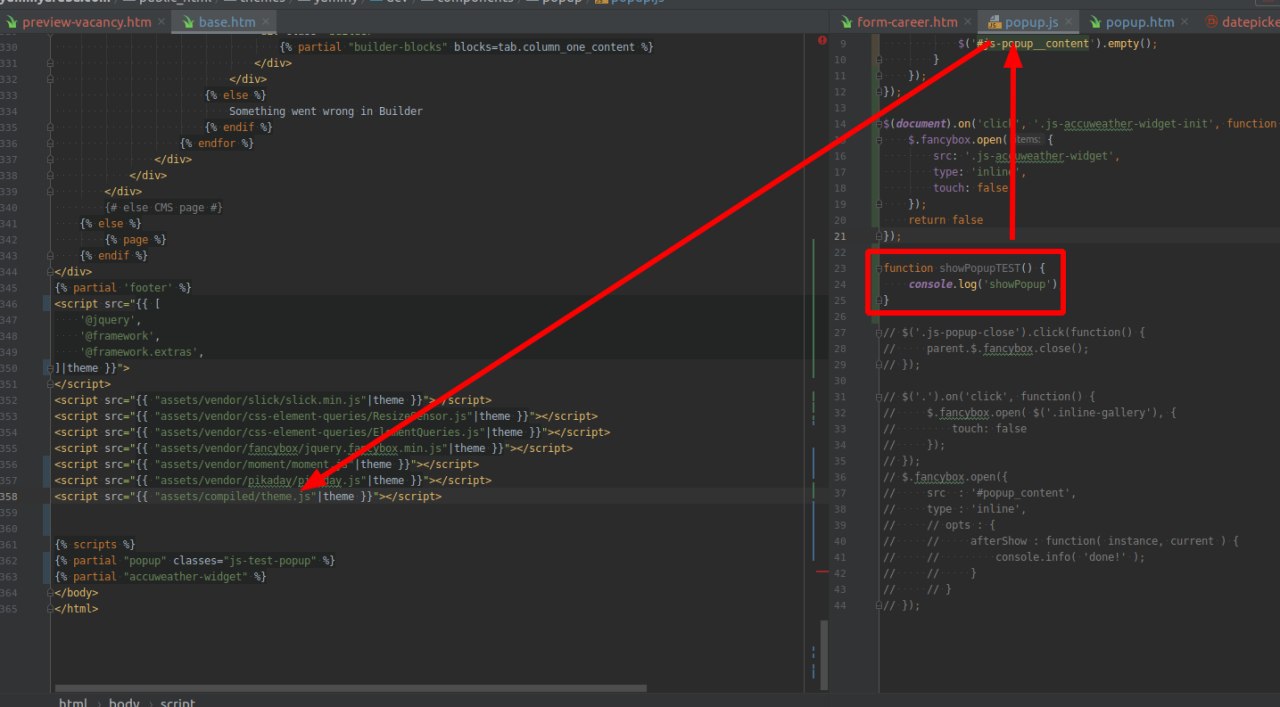Click 'body' in the breadcrumb bar

124,703
